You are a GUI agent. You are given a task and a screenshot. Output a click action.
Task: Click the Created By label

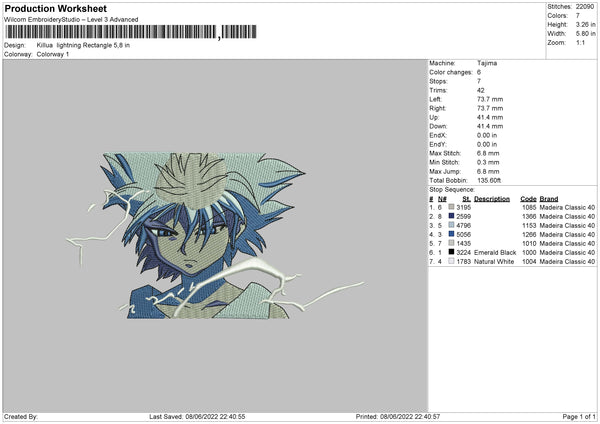[21, 416]
